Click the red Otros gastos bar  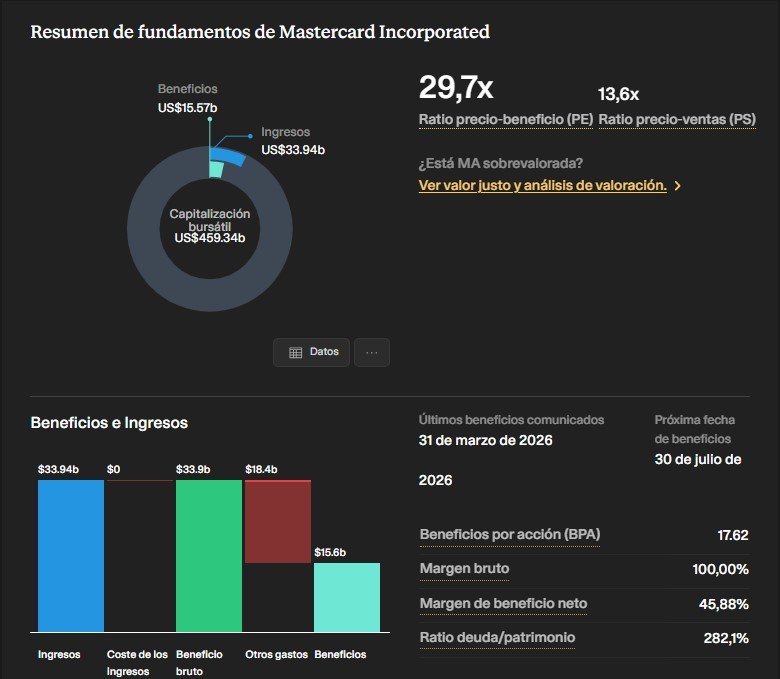click(x=278, y=521)
